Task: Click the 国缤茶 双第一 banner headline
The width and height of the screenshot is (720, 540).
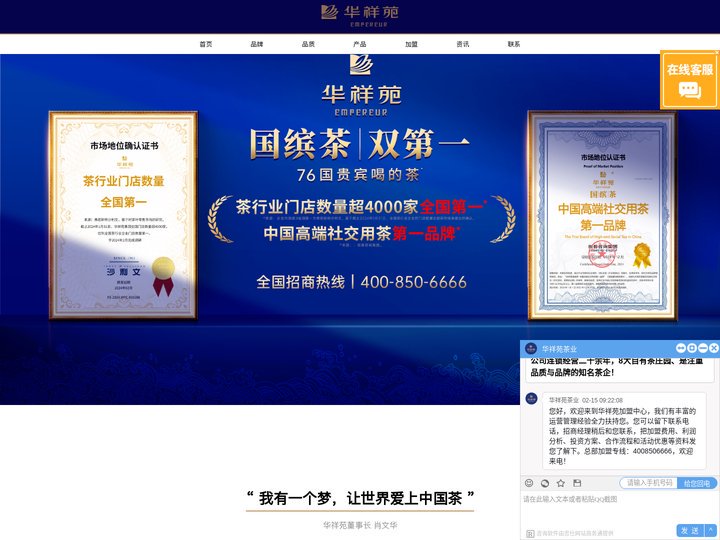Action: (x=360, y=144)
